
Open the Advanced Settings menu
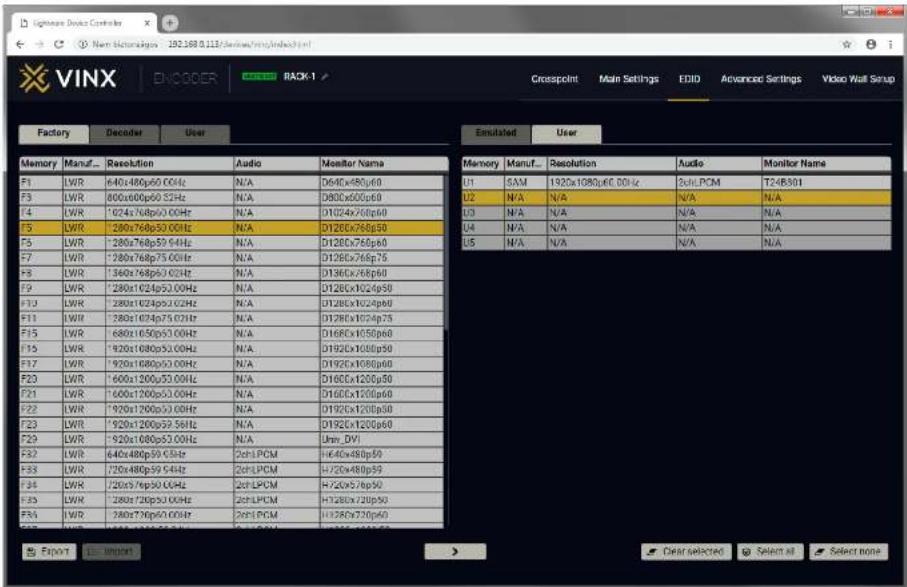761,79
